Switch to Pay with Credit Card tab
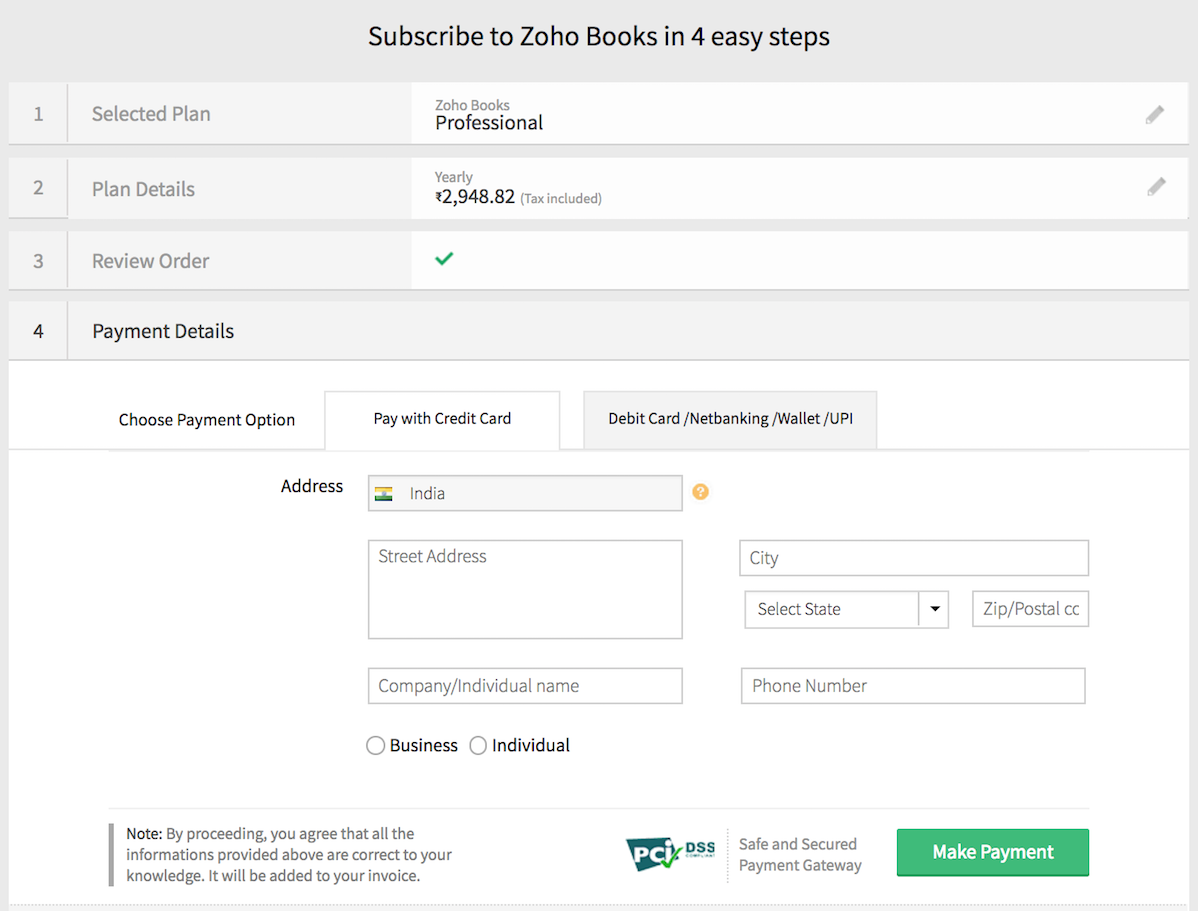The height and width of the screenshot is (911, 1198). (x=442, y=419)
